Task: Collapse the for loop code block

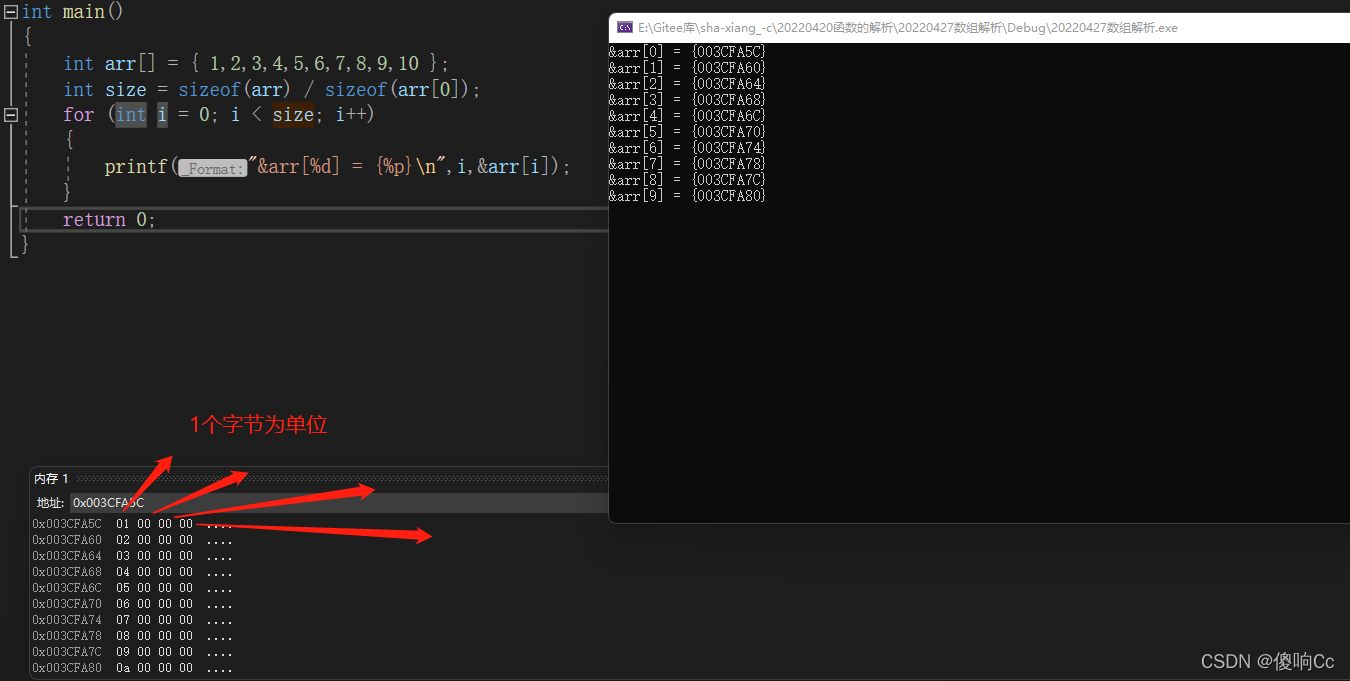Action: (11, 115)
